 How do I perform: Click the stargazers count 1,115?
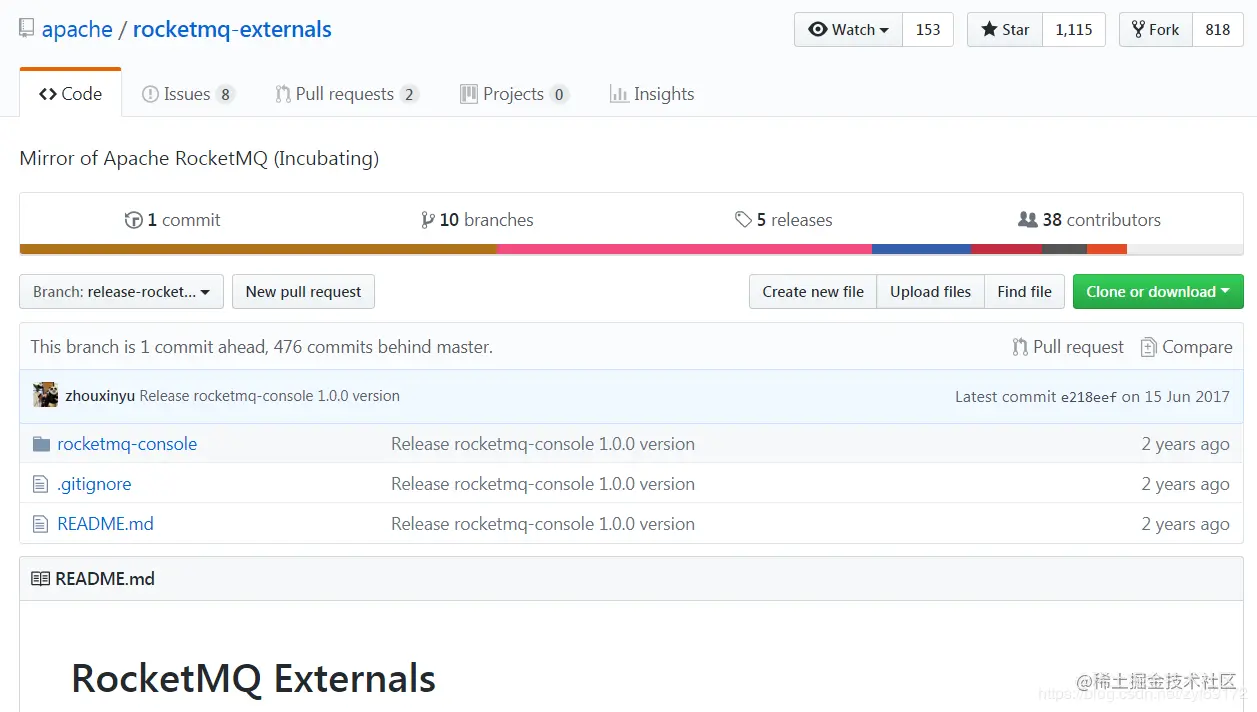click(x=1074, y=30)
